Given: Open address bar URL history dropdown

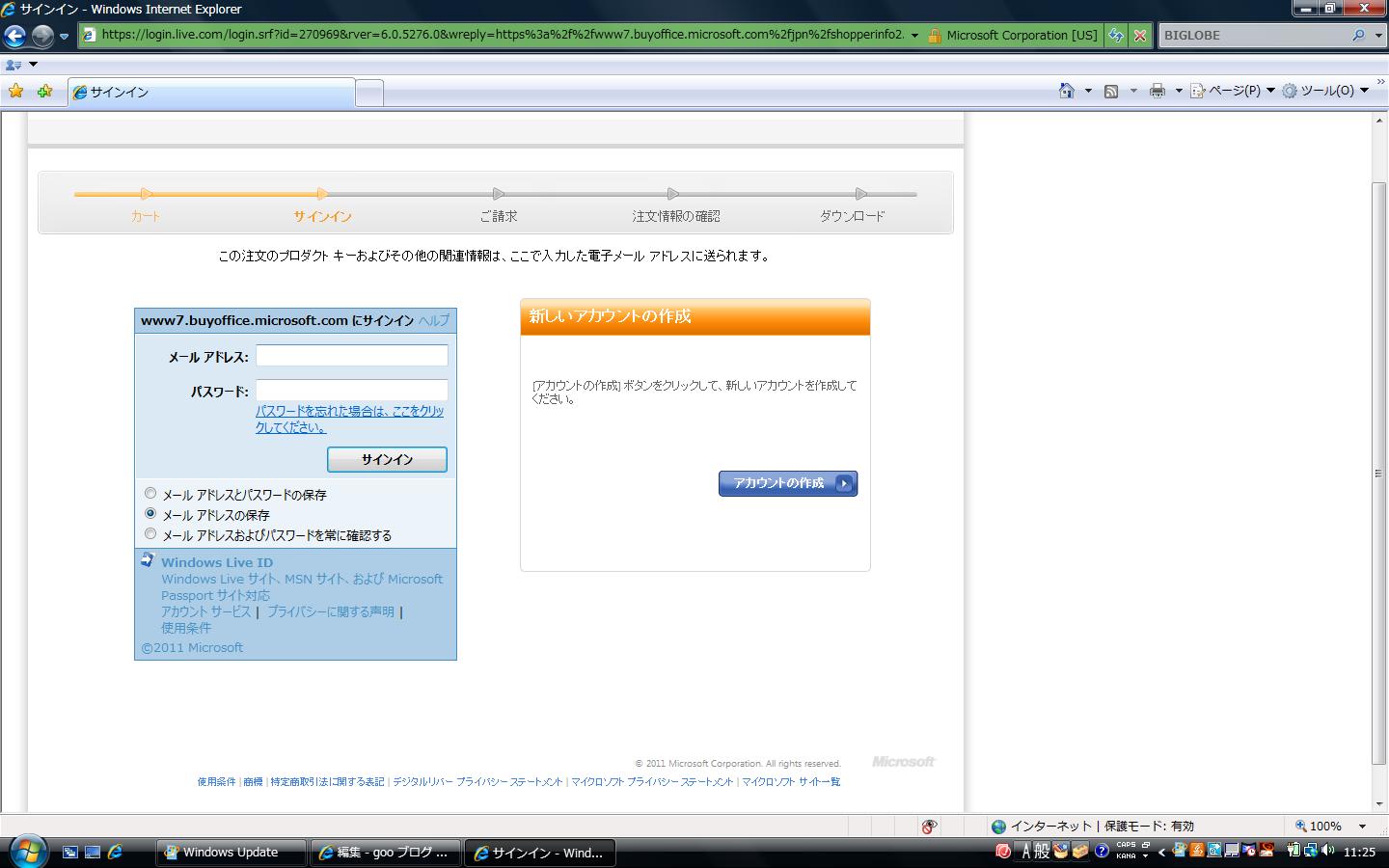Looking at the screenshot, I should (x=914, y=36).
